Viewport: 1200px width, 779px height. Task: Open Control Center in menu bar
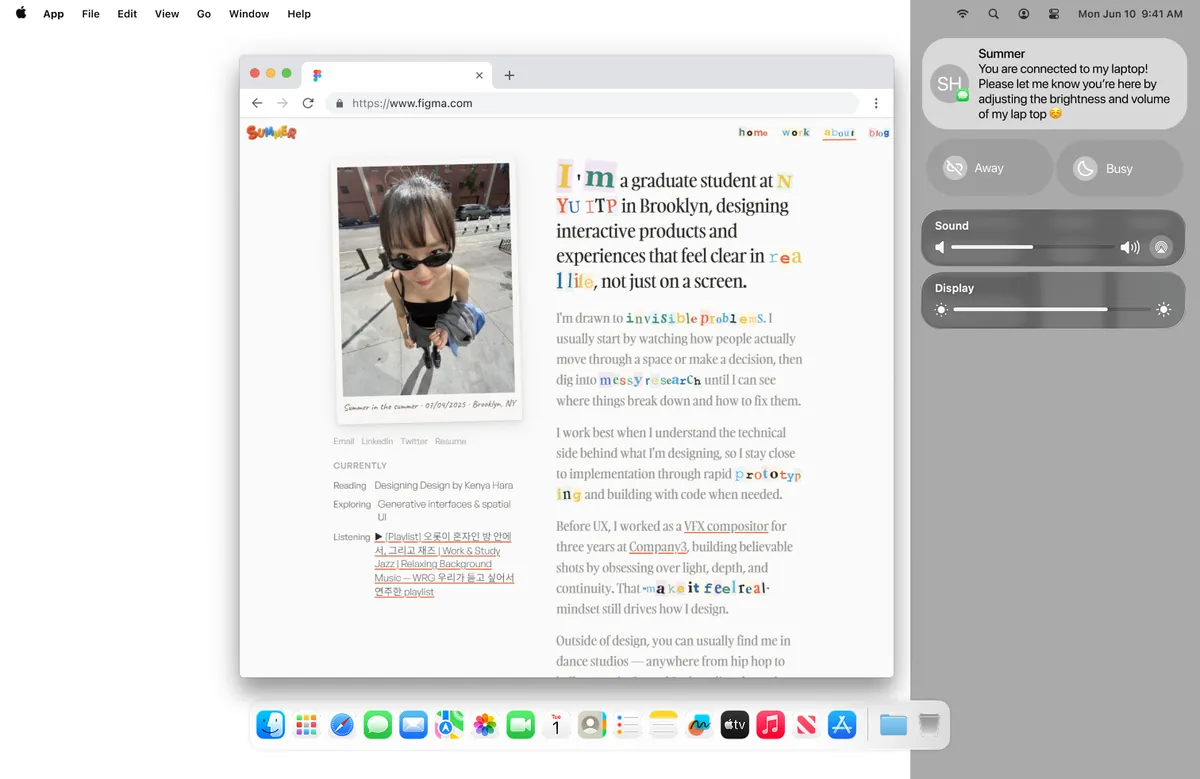click(1053, 14)
